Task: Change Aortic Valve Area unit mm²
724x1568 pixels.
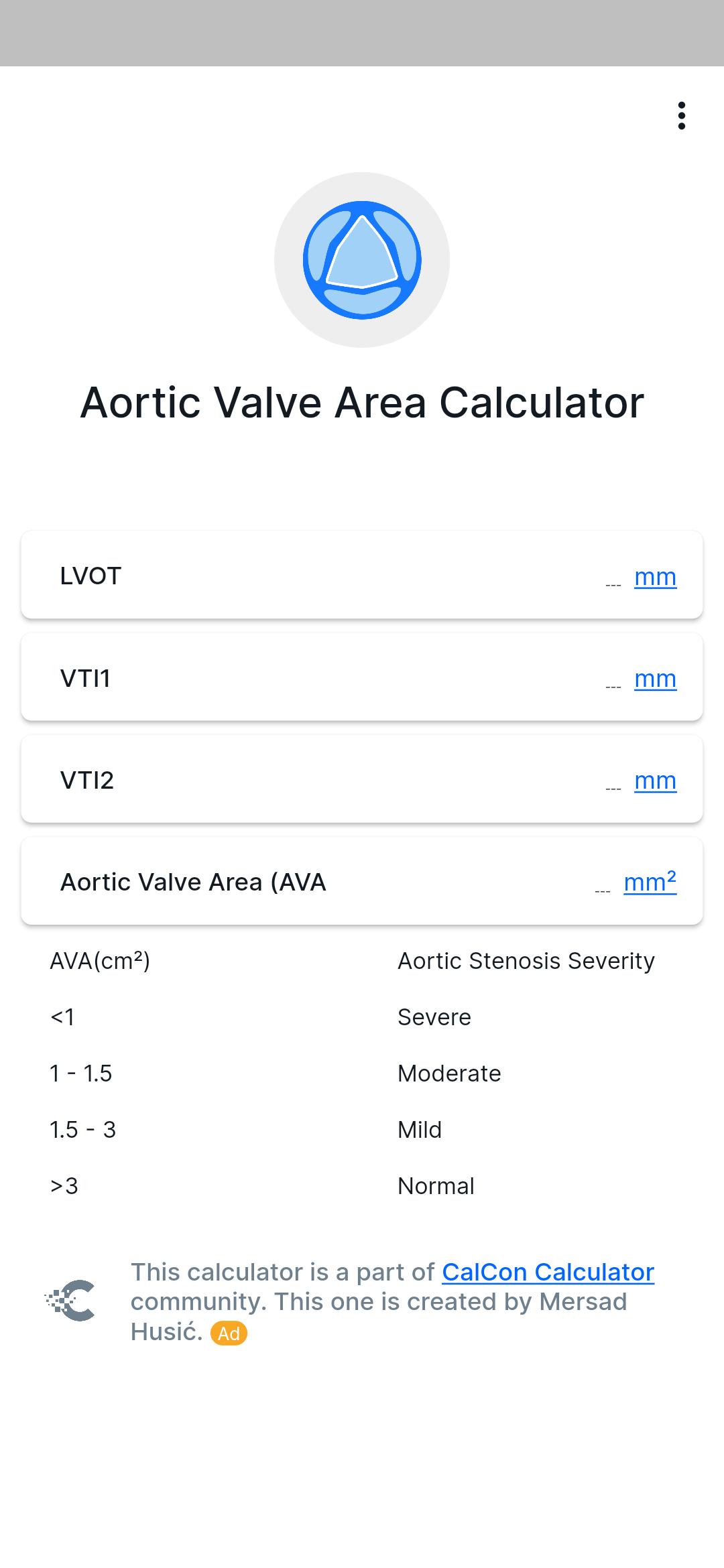Action: coord(650,882)
